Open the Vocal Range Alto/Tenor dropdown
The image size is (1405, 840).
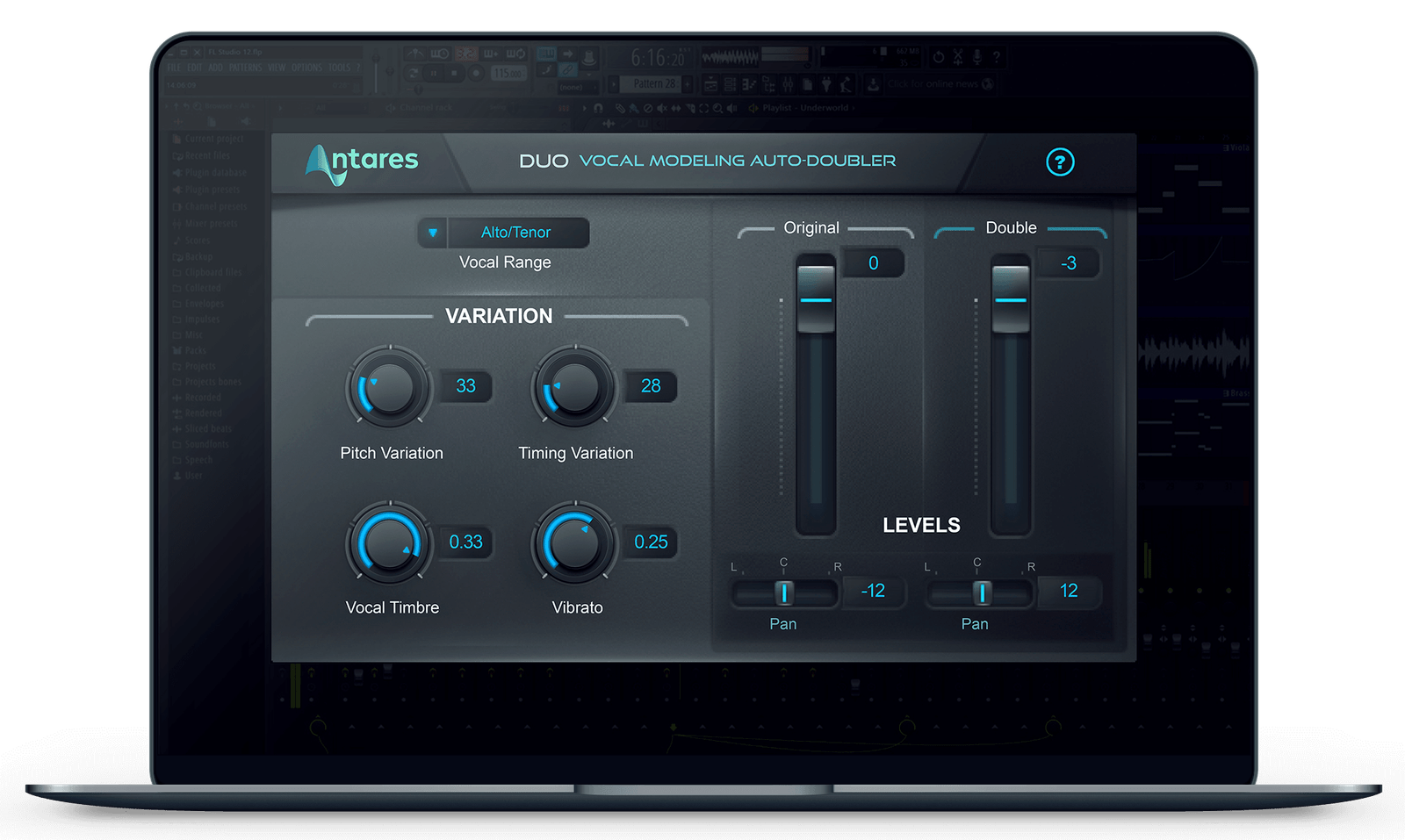coord(518,233)
